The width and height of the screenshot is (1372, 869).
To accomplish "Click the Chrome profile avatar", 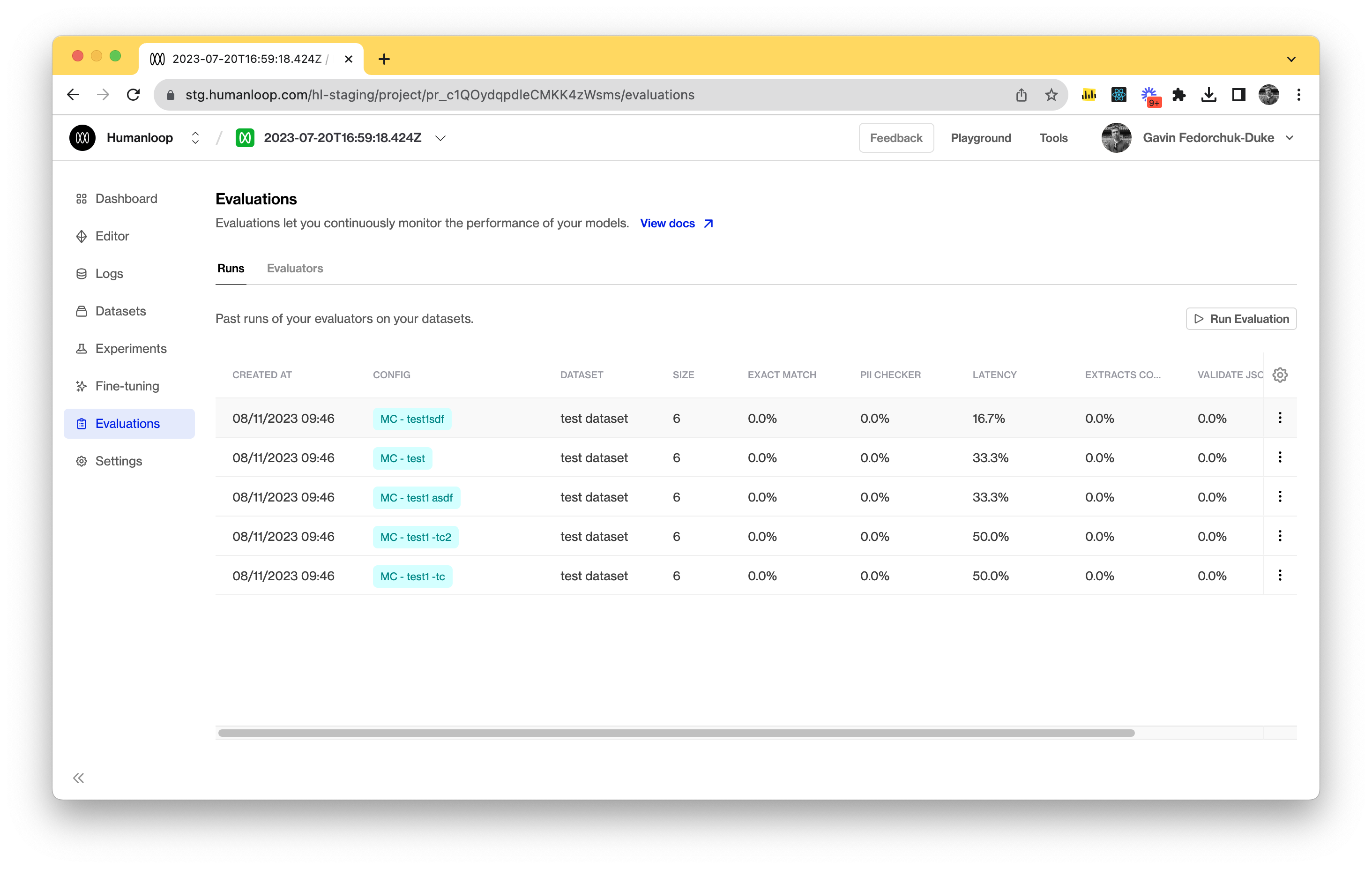I will pos(1269,95).
